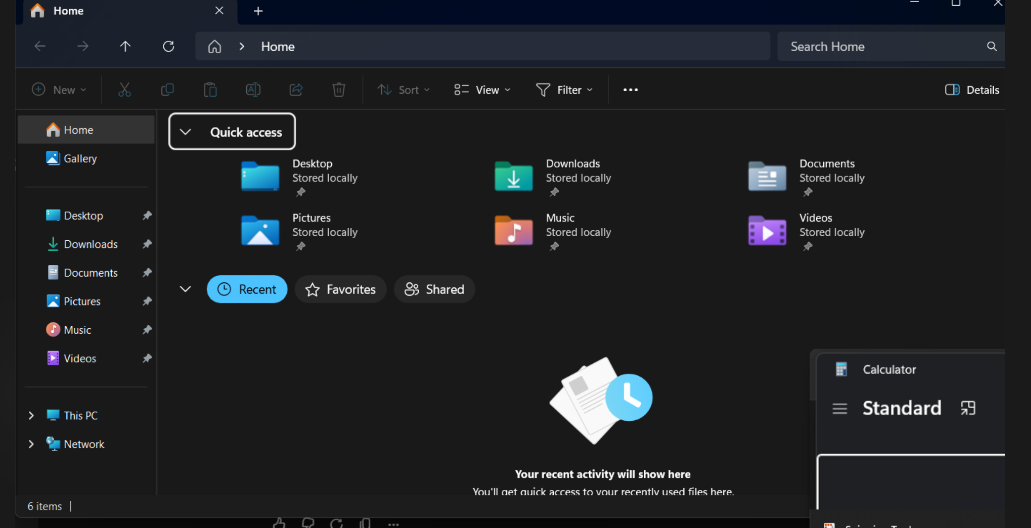Open the See more ellipsis menu
1031x528 pixels.
click(x=631, y=90)
